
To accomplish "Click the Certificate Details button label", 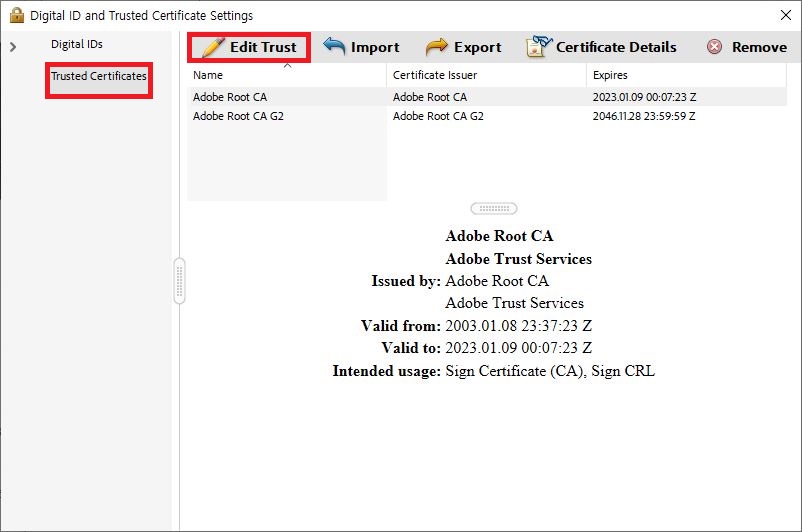I will pos(616,47).
